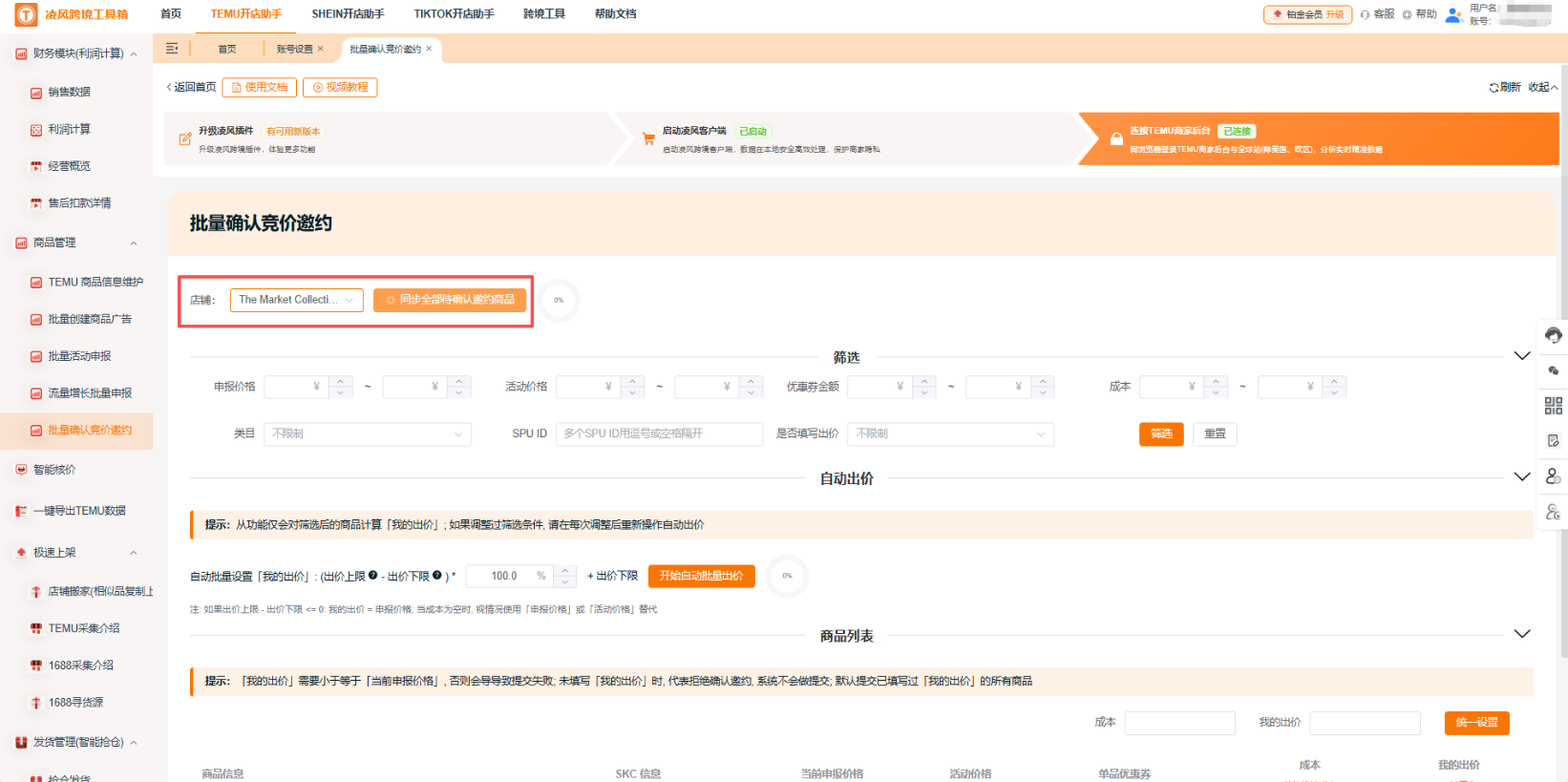Image resolution: width=1568 pixels, height=782 pixels.
Task: Open the TIKTOK开店助手 top menu
Action: [x=454, y=14]
